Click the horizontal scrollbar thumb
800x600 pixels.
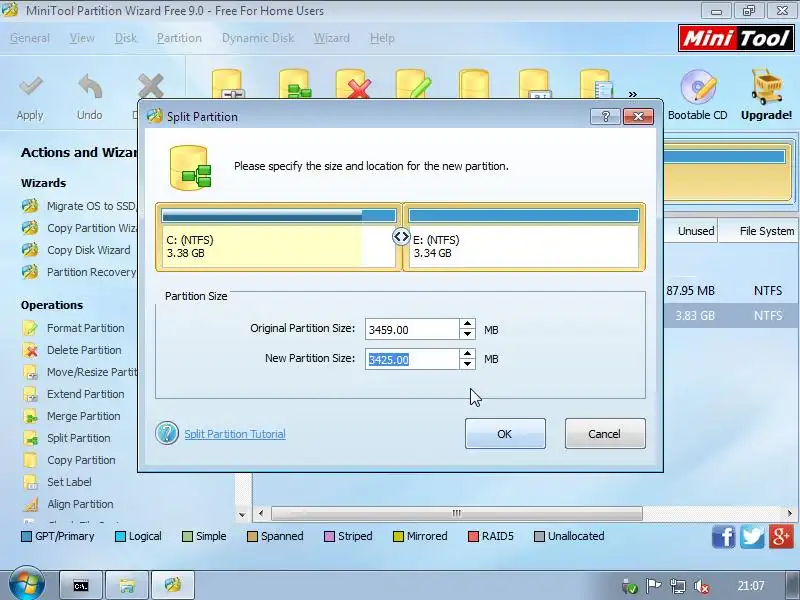(457, 513)
